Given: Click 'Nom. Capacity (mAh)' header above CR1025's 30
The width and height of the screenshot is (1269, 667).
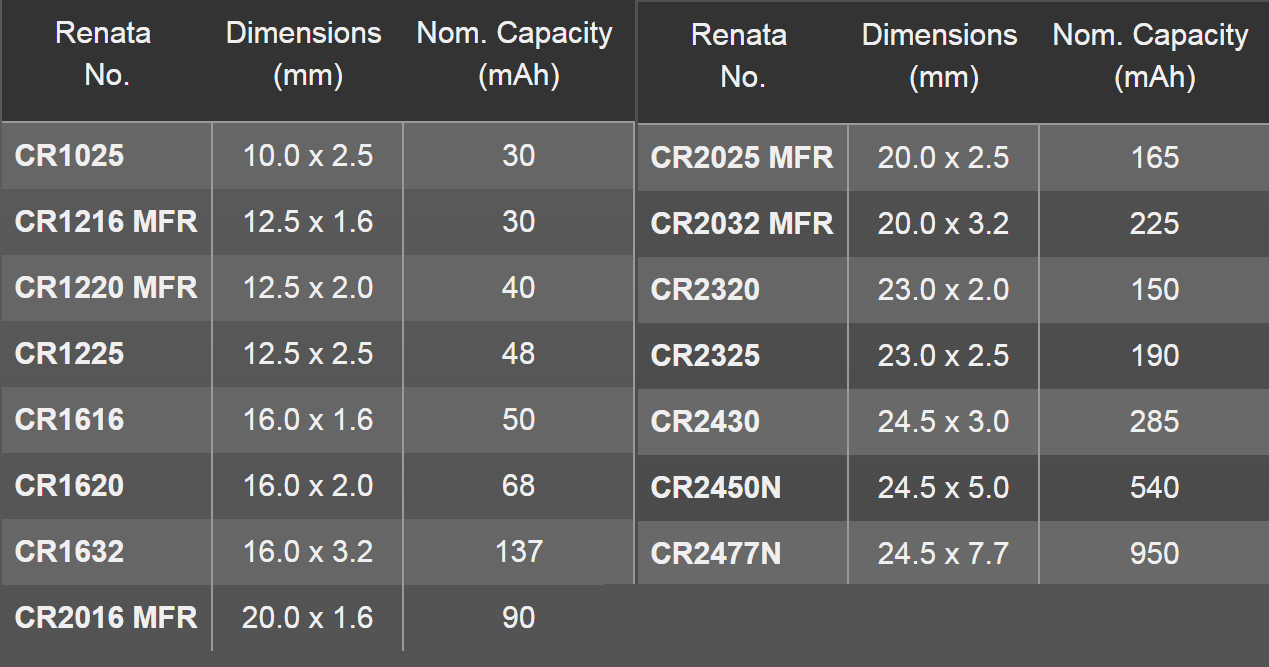Looking at the screenshot, I should [x=515, y=54].
